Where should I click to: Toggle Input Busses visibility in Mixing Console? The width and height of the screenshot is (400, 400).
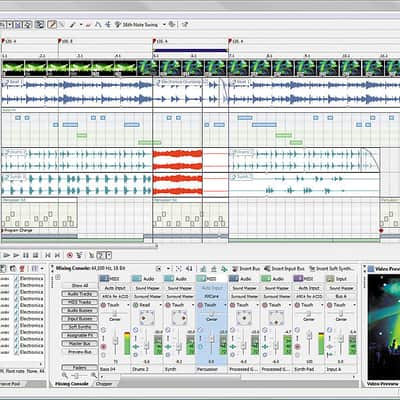pos(80,319)
